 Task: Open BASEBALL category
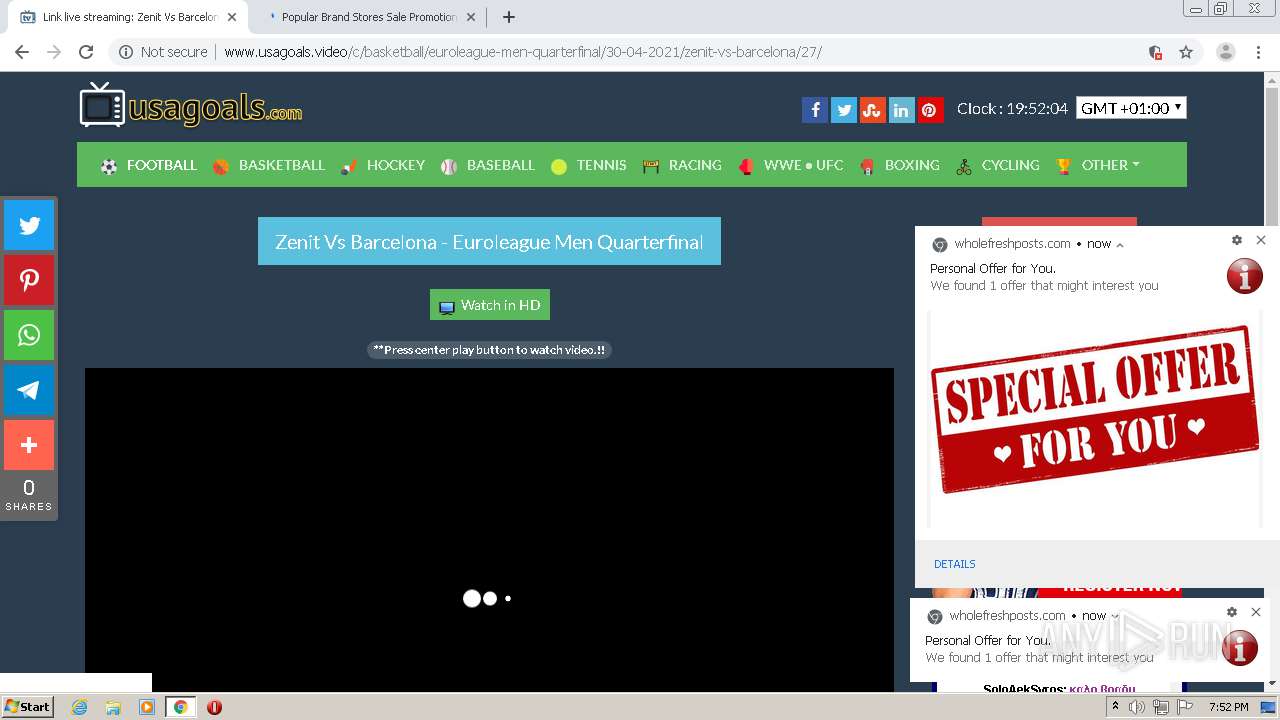coord(488,165)
